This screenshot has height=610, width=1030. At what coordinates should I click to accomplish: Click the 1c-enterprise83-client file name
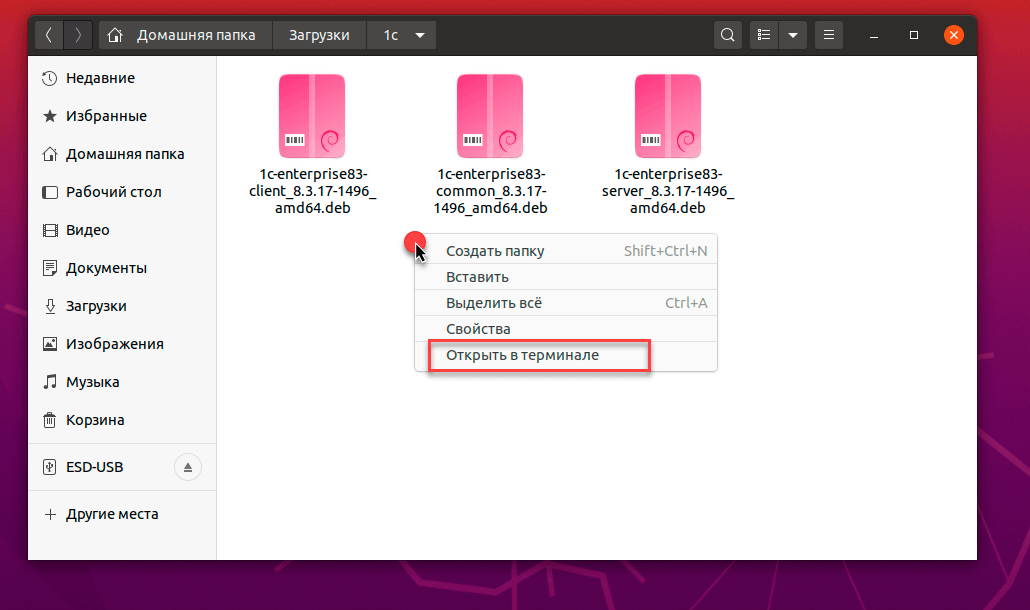tap(313, 191)
